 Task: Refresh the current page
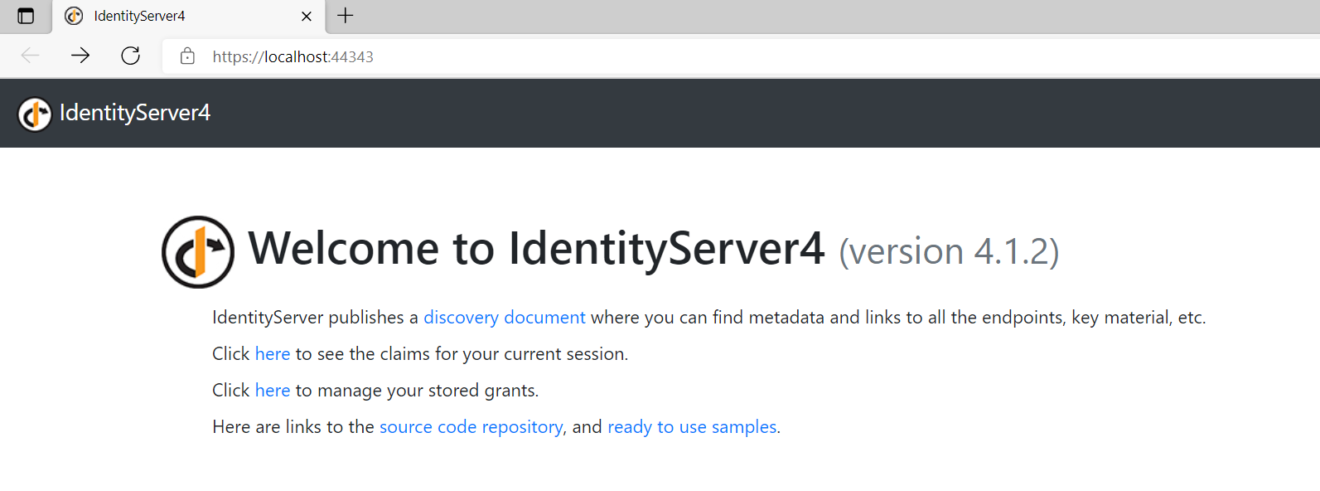130,56
